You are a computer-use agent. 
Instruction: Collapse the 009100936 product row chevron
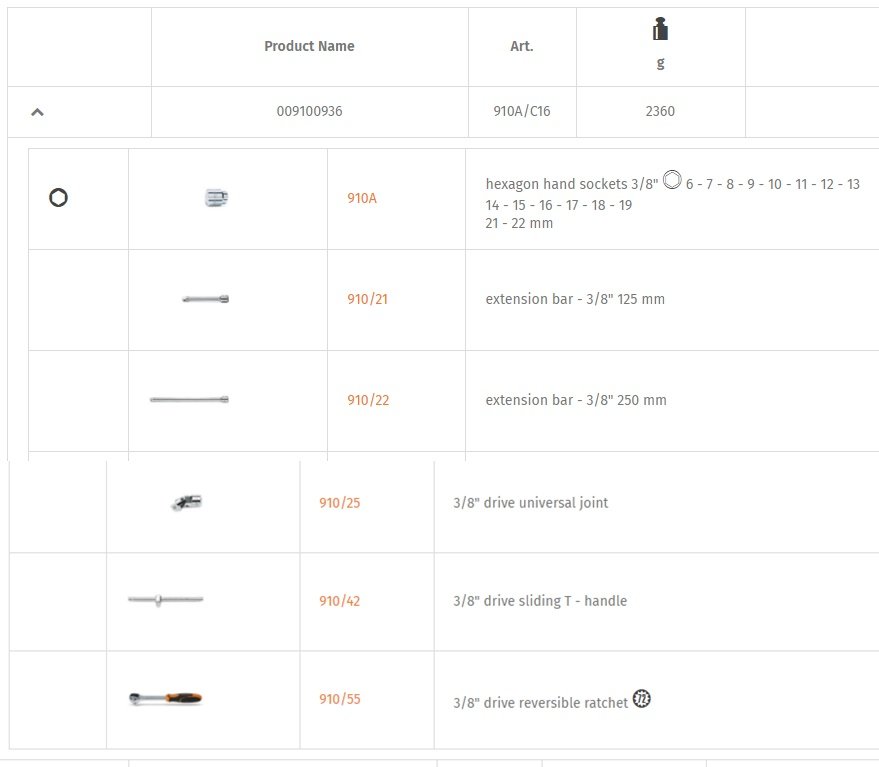click(37, 112)
